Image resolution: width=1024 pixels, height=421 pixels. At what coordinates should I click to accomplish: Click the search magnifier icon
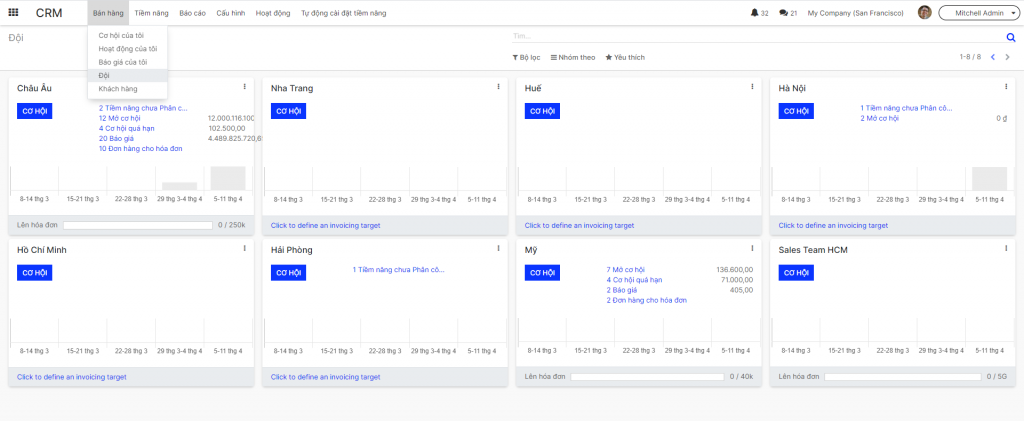pos(1011,37)
